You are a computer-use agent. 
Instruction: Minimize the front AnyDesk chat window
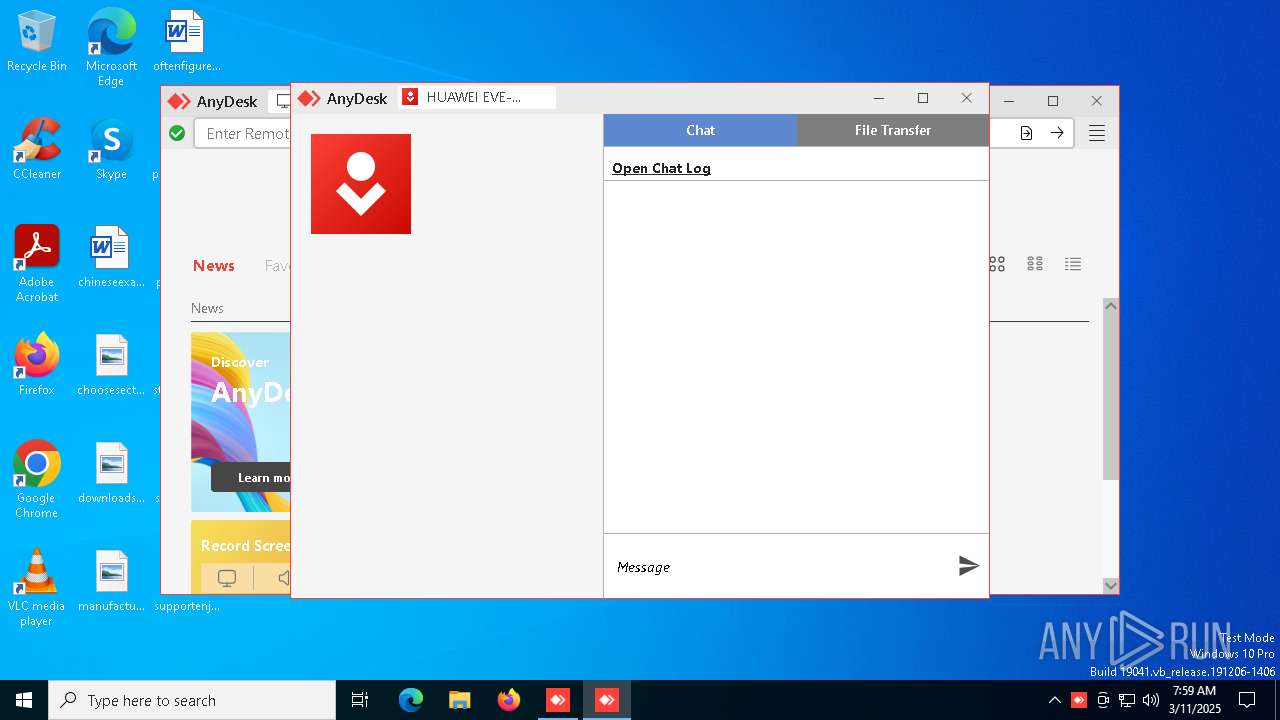pos(879,98)
